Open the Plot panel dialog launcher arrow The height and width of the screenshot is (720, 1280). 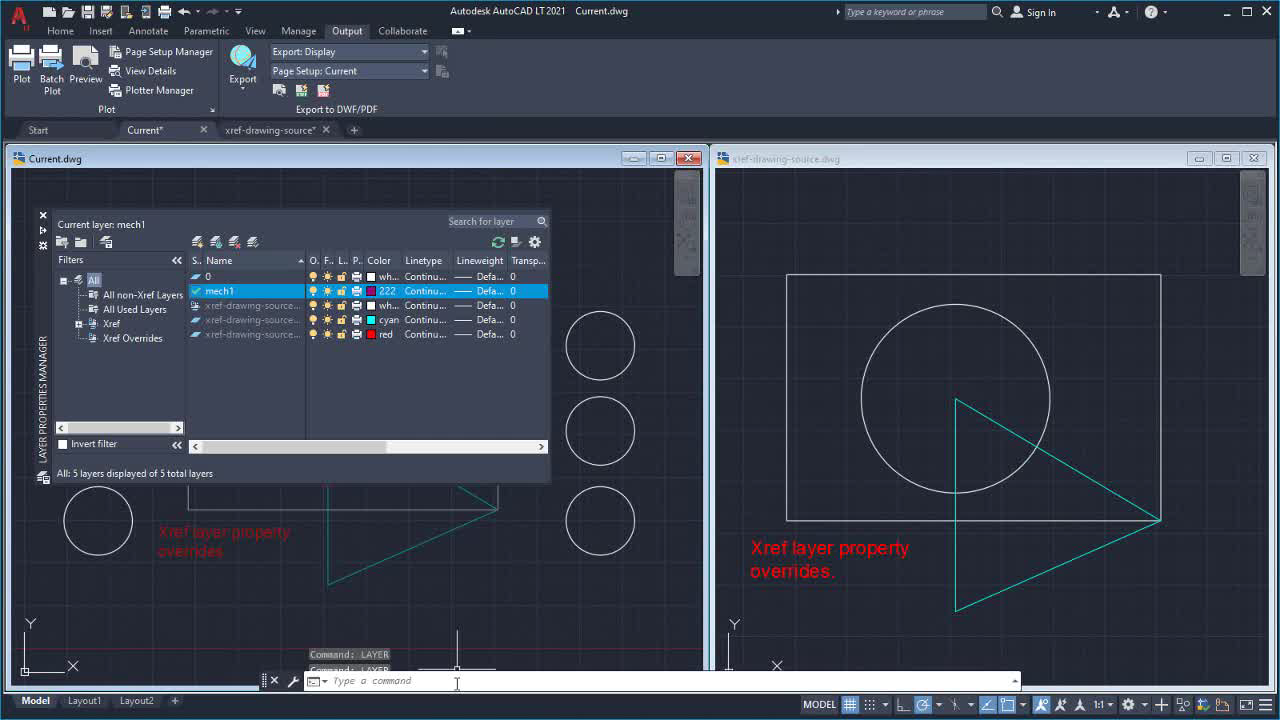(212, 110)
